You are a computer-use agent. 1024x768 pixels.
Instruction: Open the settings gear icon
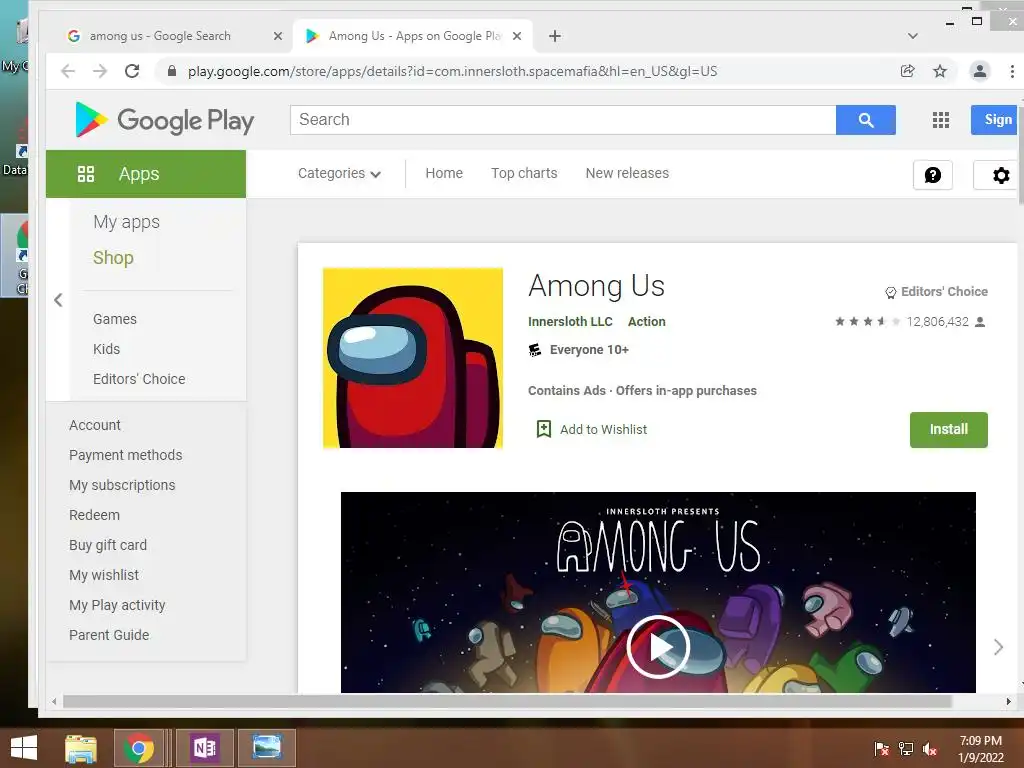(999, 175)
